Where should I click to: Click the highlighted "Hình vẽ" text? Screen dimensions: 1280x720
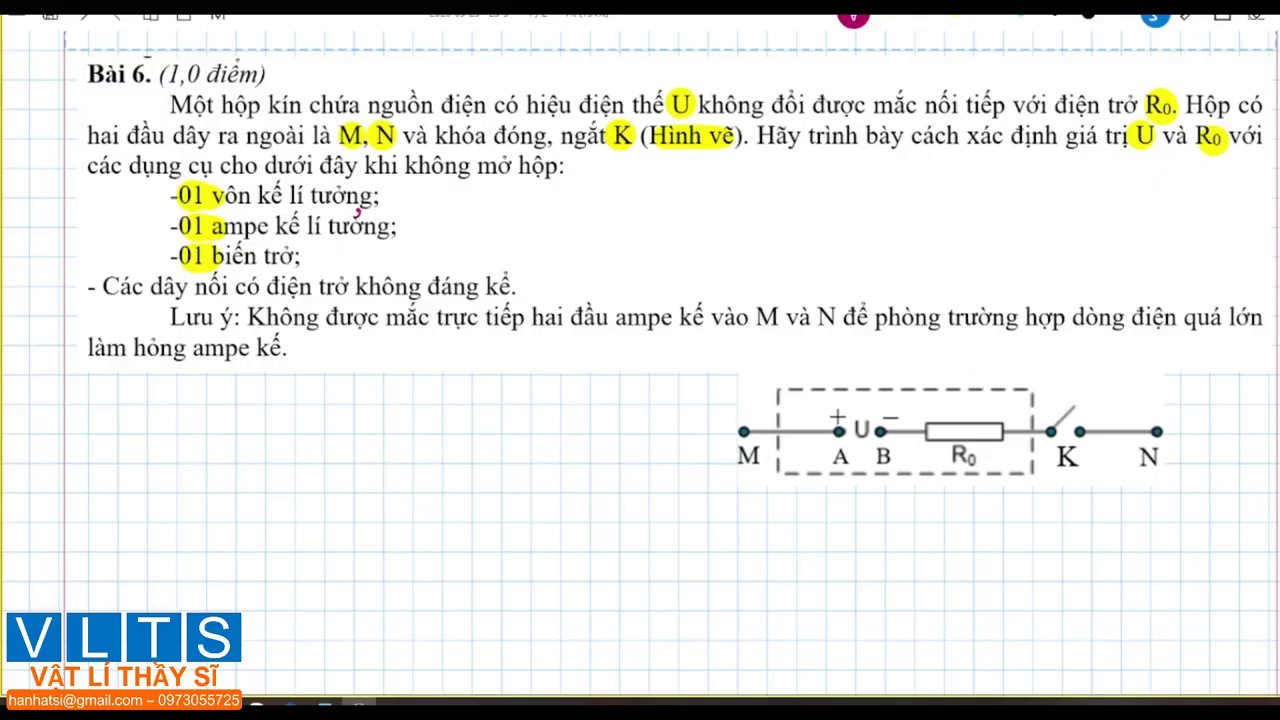pyautogui.click(x=691, y=136)
